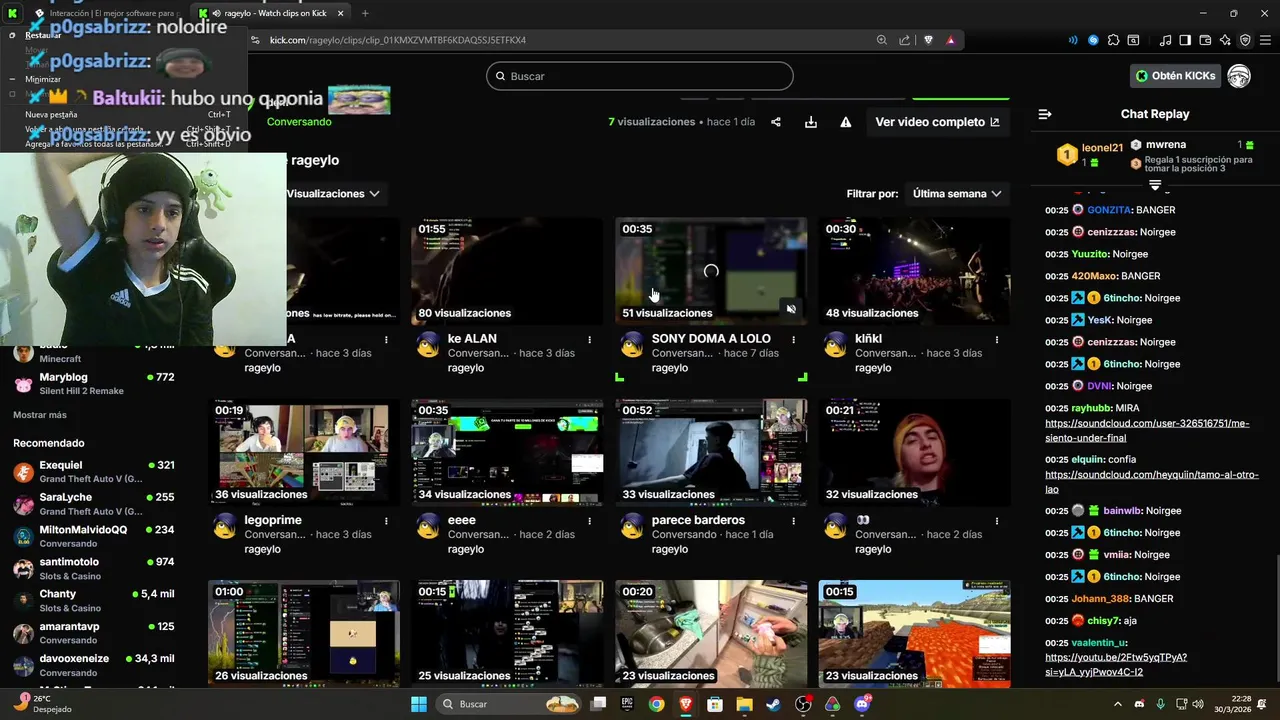The image size is (1280, 720).
Task: Open the Exequiel recommended channel
Action: [94, 471]
